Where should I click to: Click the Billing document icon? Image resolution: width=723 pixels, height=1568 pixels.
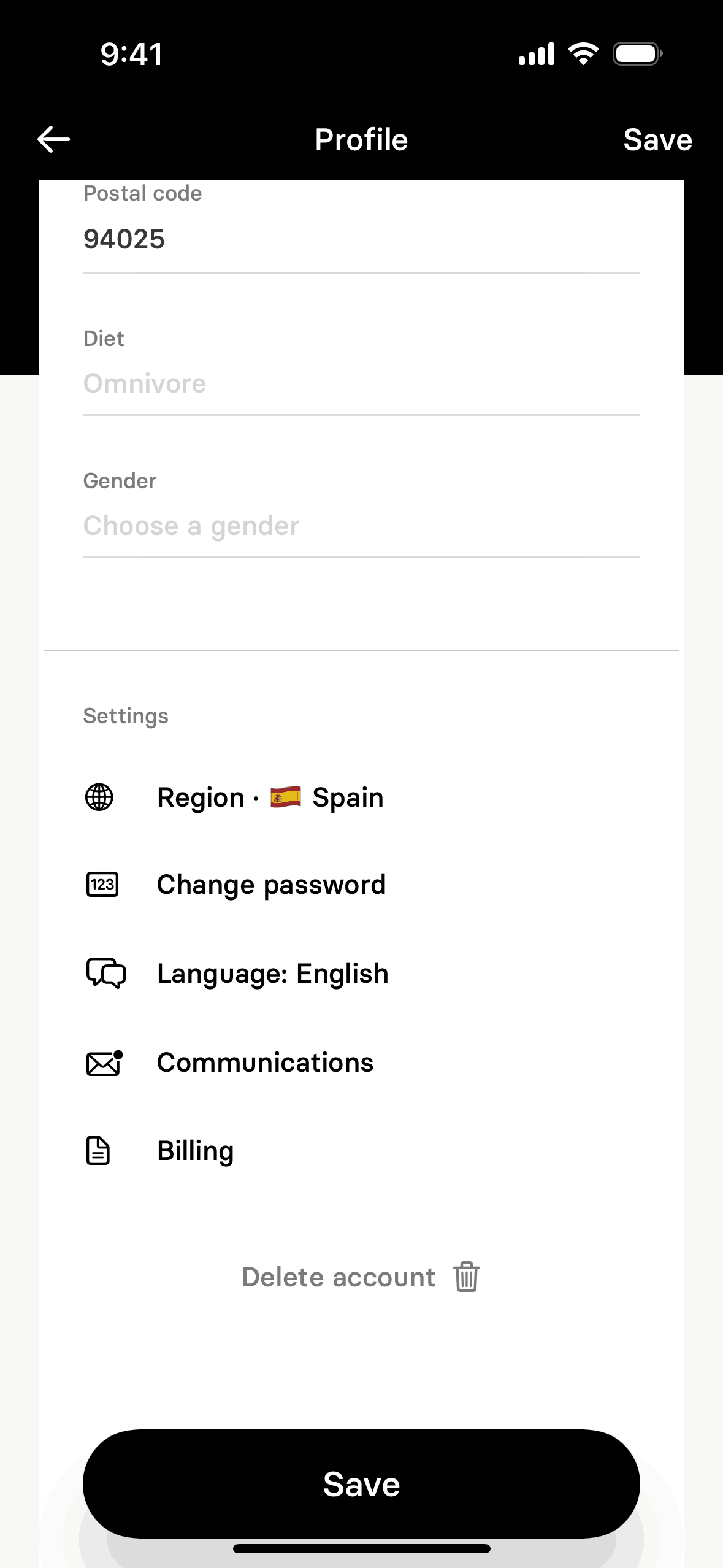(x=98, y=1151)
